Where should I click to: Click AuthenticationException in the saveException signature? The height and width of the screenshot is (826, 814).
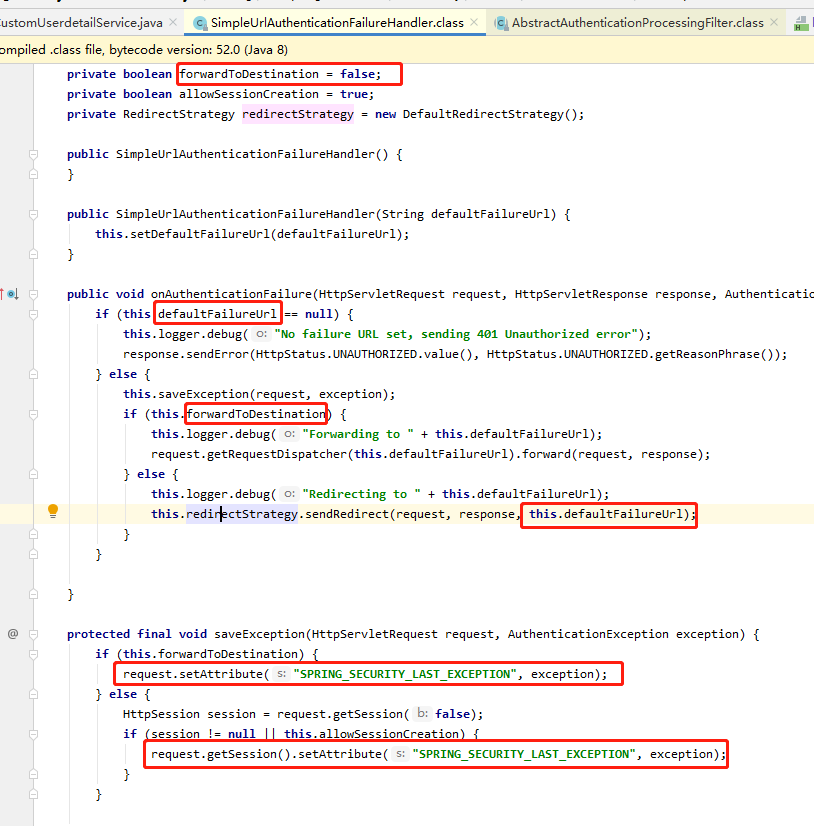click(x=588, y=634)
